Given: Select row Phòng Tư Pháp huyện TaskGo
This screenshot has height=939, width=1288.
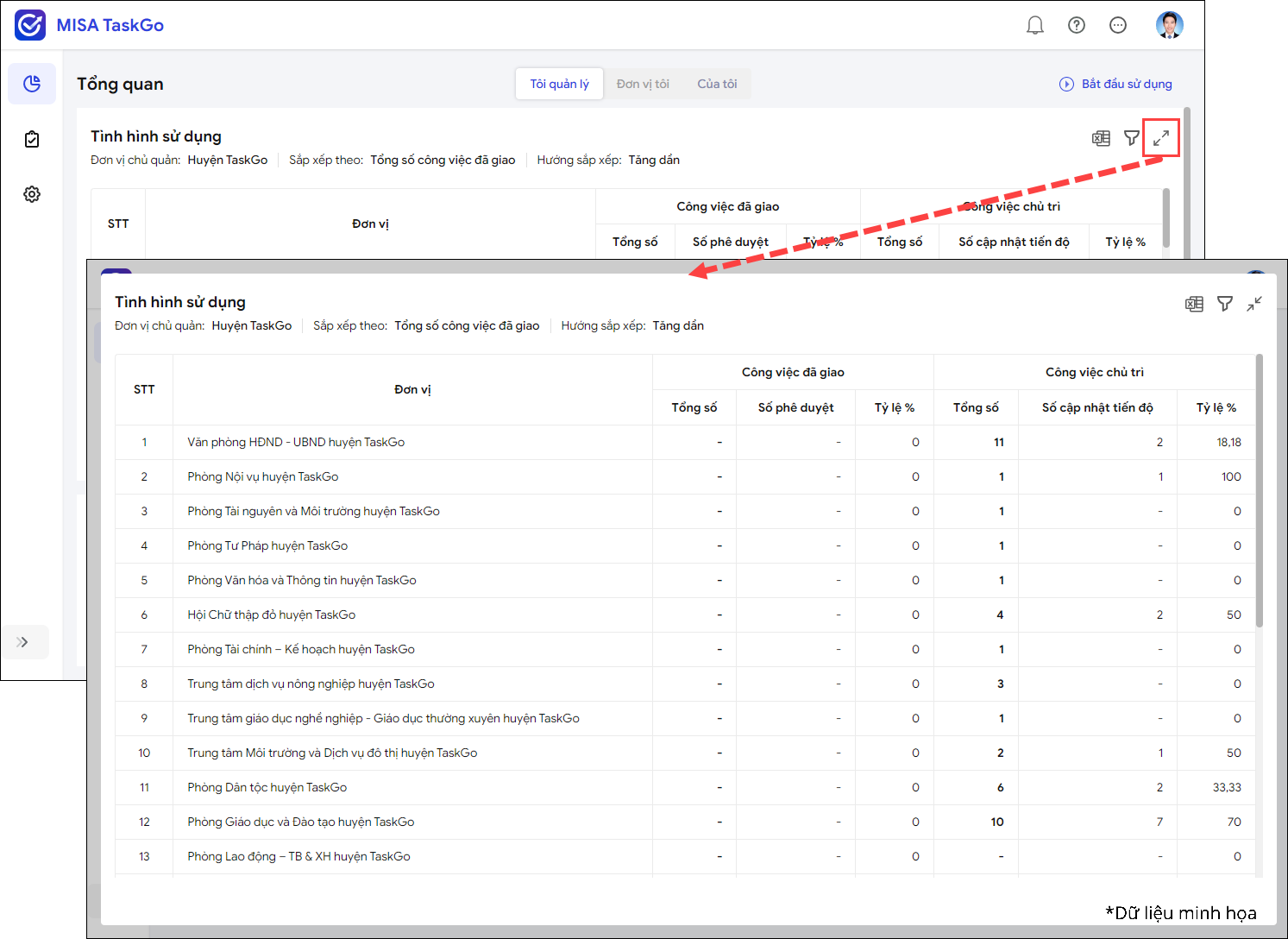Looking at the screenshot, I should [685, 545].
